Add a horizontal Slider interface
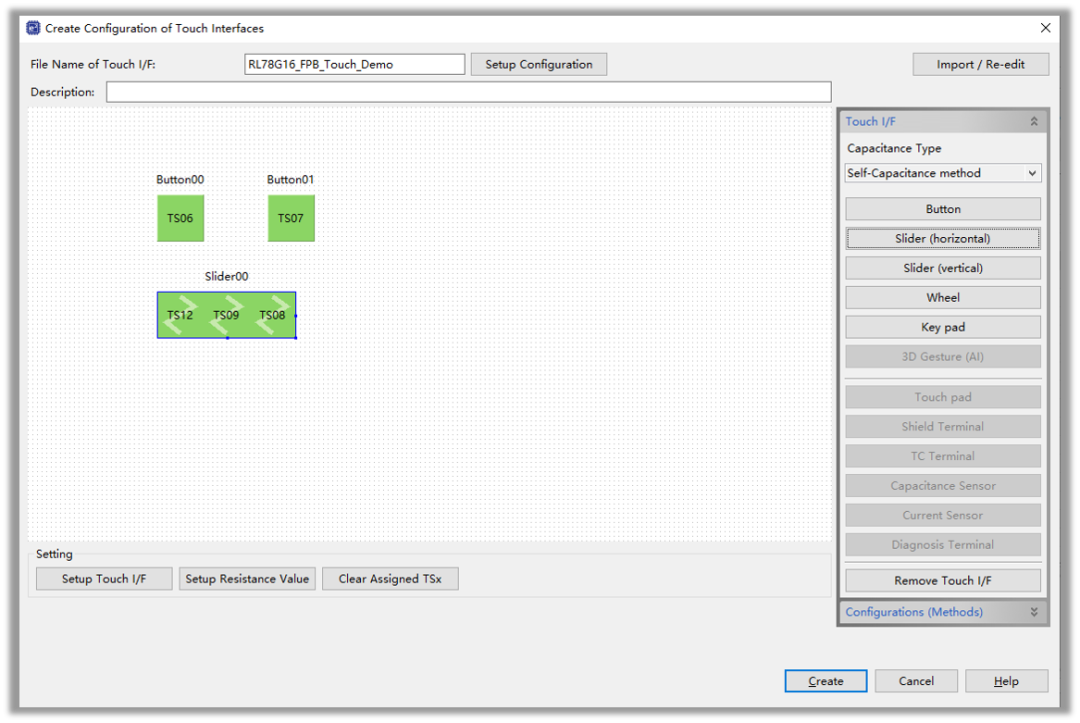This screenshot has height=723, width=1080. coord(942,239)
